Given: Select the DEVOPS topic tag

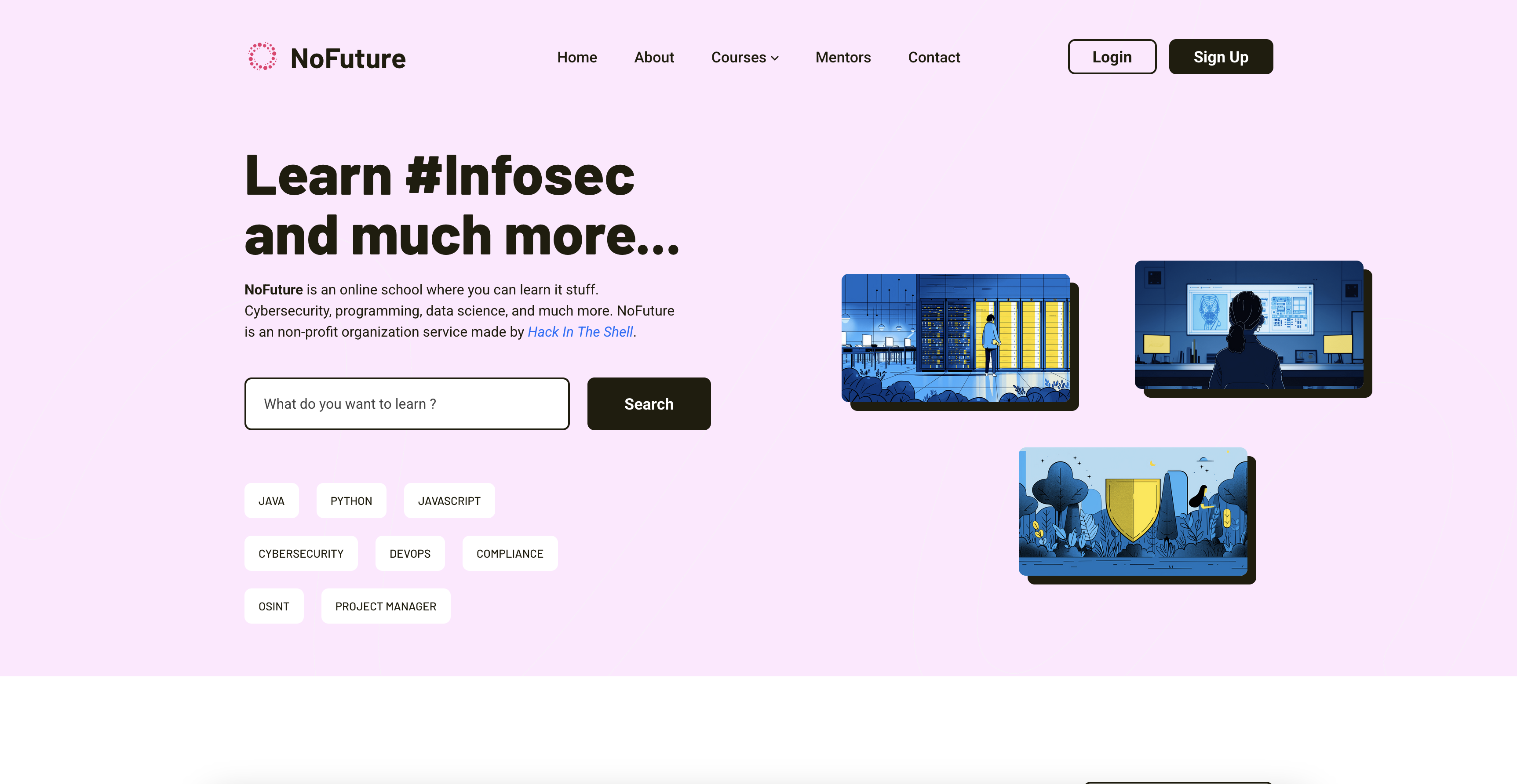Looking at the screenshot, I should tap(410, 553).
